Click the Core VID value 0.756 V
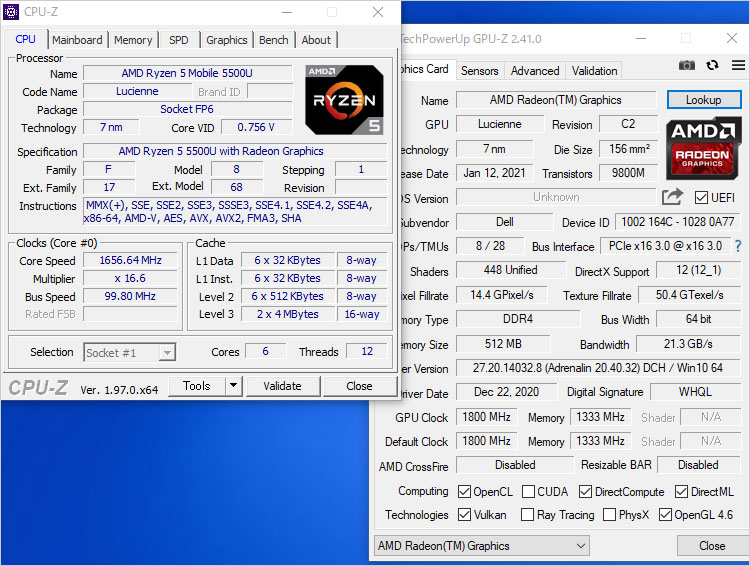The width and height of the screenshot is (750, 566). coord(256,127)
